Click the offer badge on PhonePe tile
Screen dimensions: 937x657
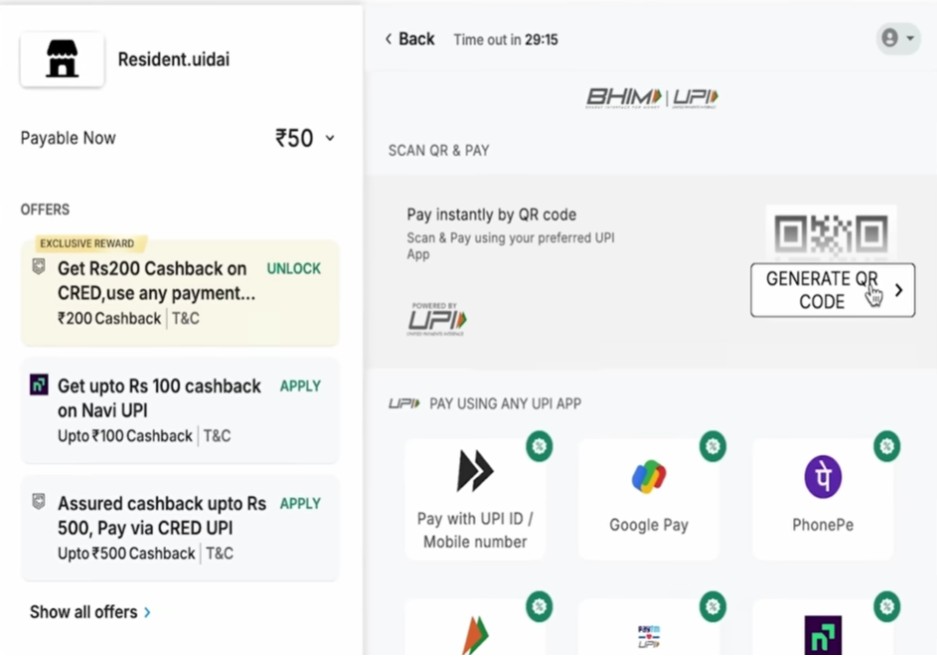pos(886,447)
